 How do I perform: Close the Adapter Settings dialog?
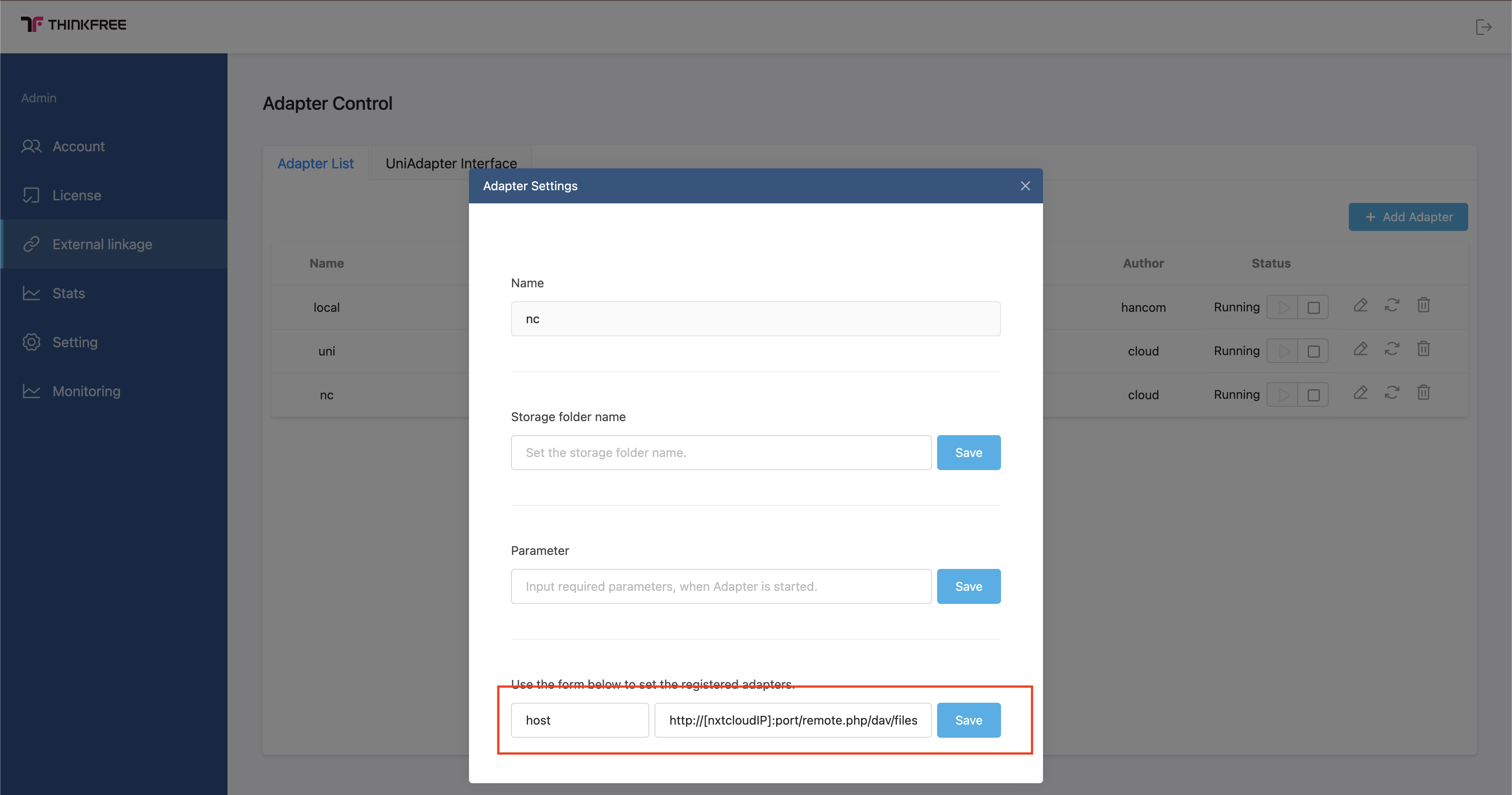pyautogui.click(x=1025, y=186)
